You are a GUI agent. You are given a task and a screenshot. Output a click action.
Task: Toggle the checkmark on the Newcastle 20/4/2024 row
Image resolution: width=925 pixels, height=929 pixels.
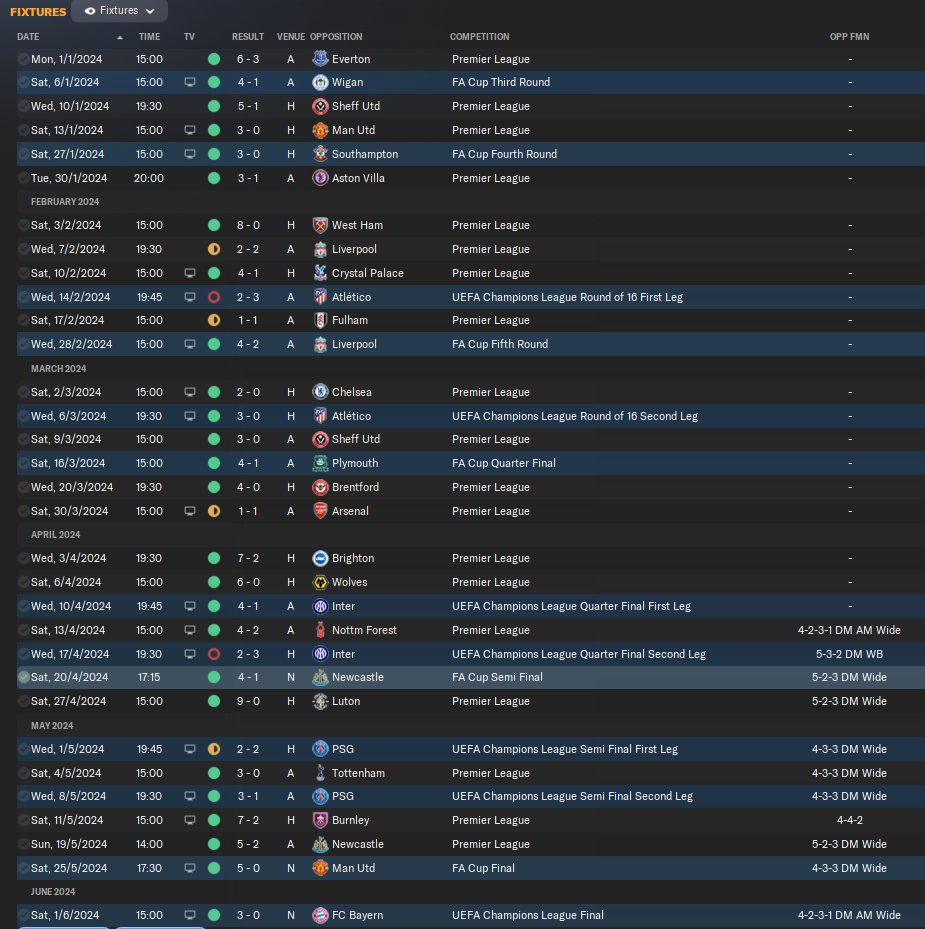coord(24,677)
